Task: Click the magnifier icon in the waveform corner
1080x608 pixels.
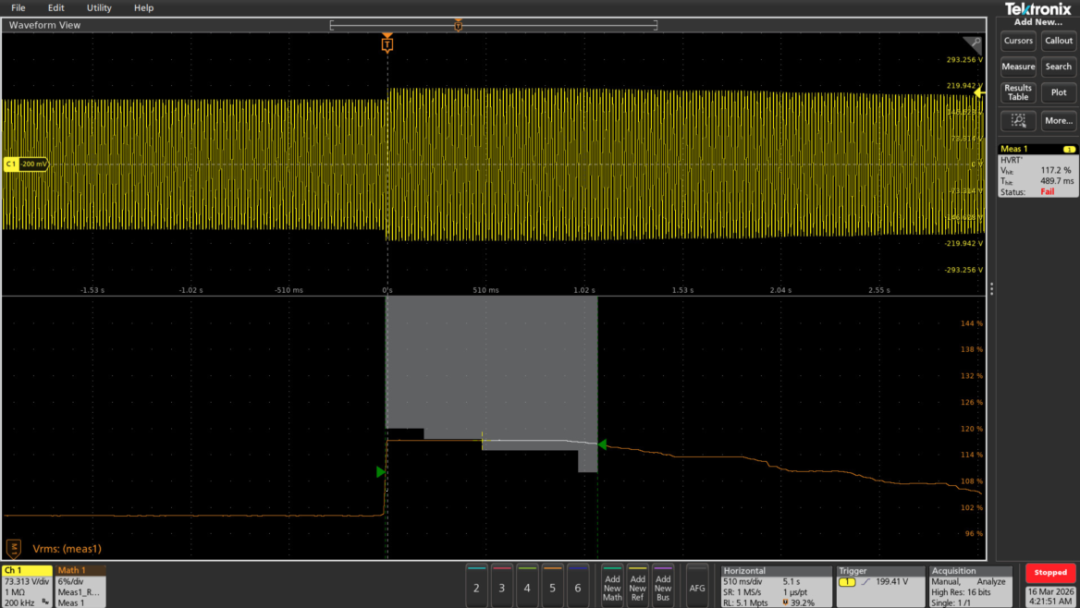Action: (973, 45)
